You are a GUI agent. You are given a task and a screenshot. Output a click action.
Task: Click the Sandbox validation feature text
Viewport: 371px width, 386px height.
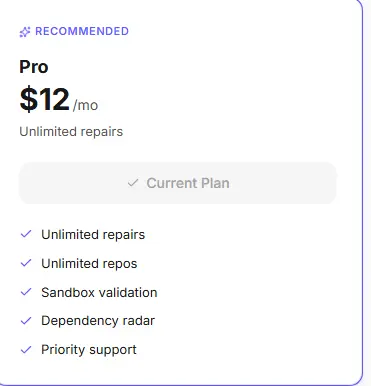(99, 292)
